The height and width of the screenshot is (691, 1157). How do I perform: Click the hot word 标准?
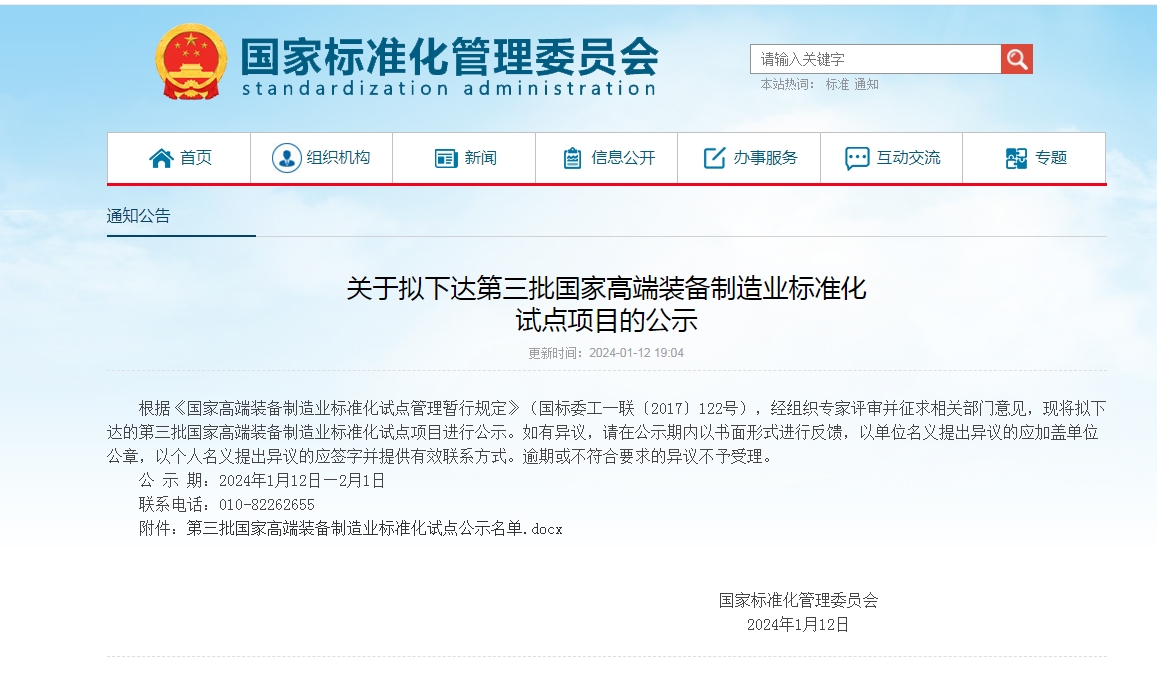[x=836, y=85]
